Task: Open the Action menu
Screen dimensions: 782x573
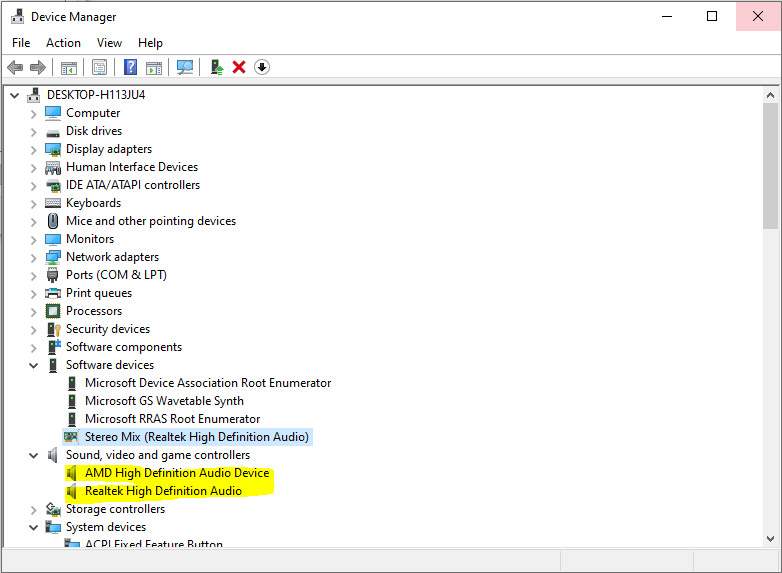Action: pyautogui.click(x=63, y=43)
